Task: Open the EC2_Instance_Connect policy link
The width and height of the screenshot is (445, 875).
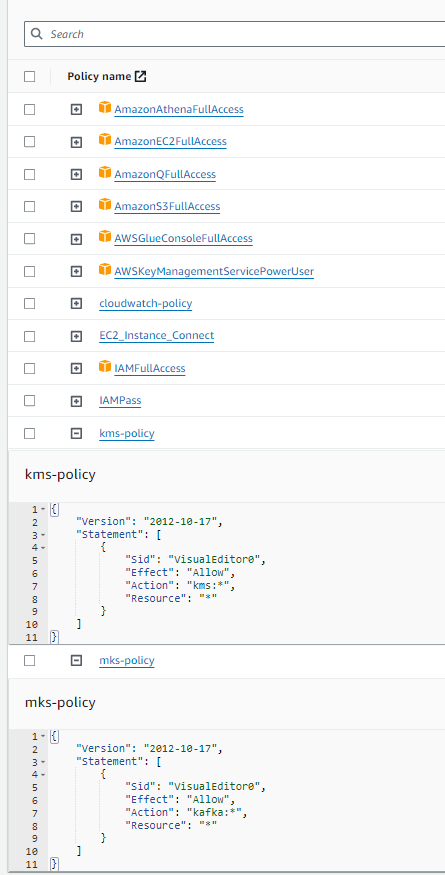Action: pyautogui.click(x=156, y=335)
